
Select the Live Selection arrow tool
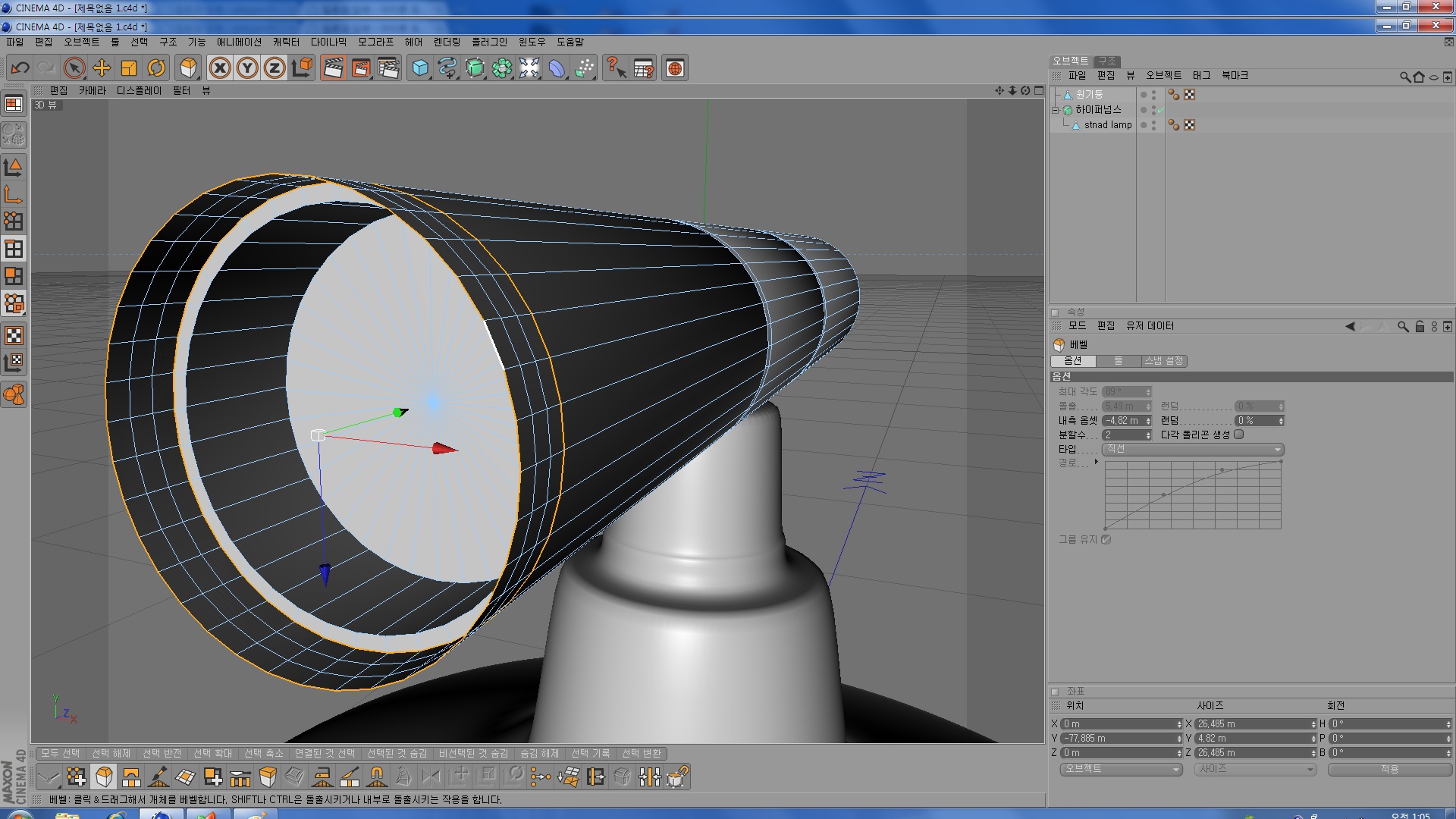[x=74, y=68]
